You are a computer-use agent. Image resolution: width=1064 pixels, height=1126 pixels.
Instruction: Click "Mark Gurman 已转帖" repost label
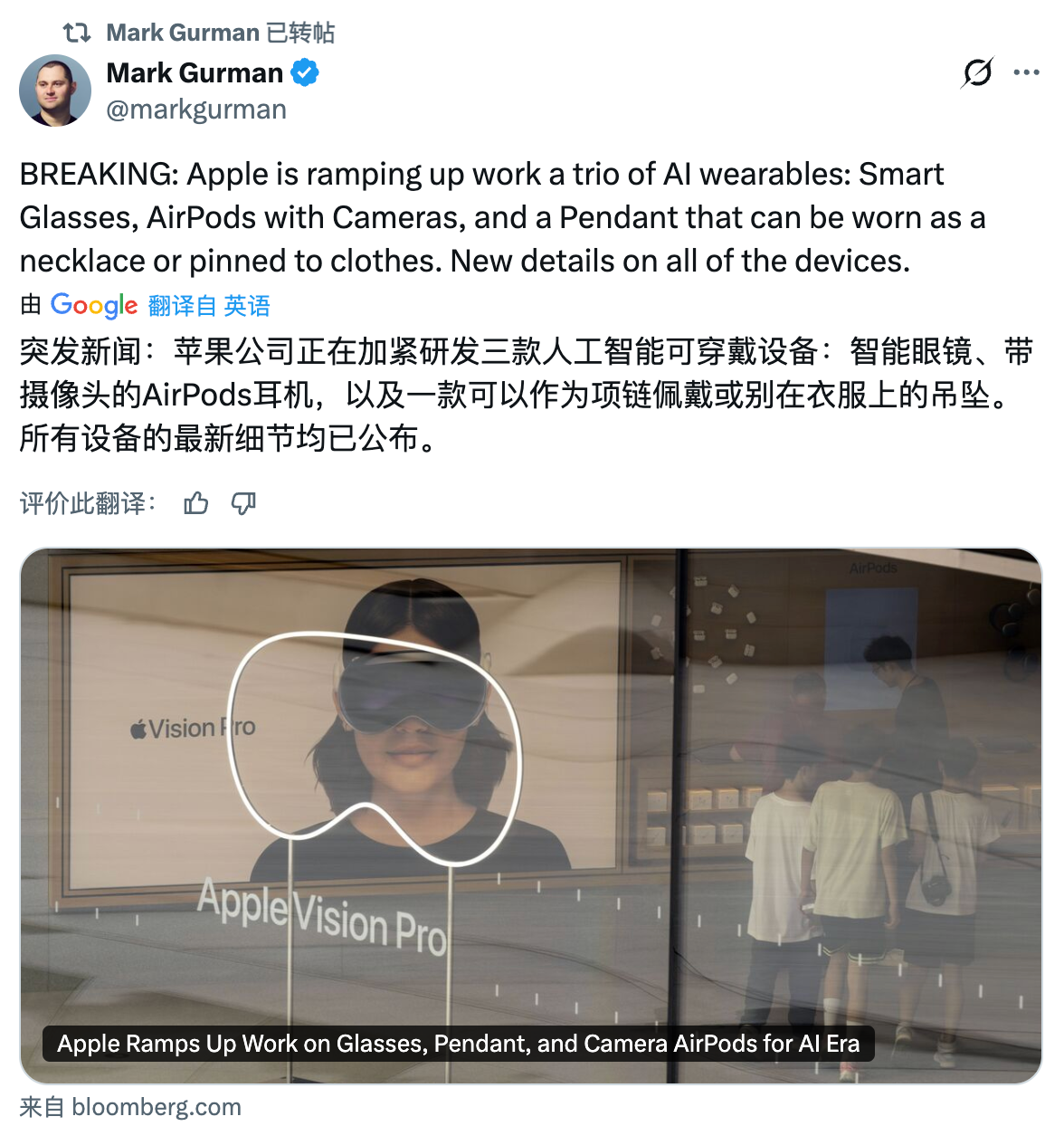click(221, 33)
